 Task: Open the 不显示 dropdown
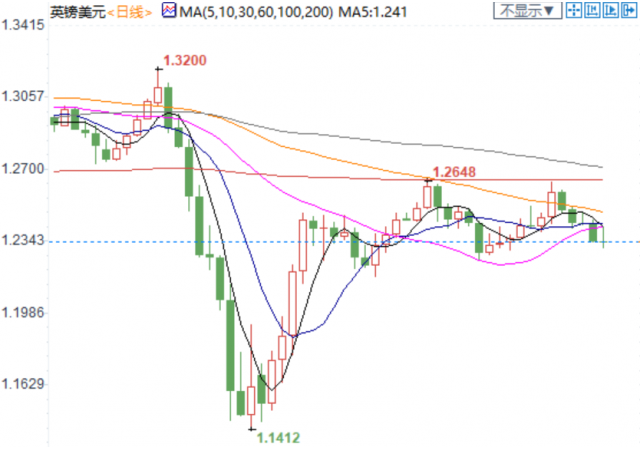pos(527,10)
